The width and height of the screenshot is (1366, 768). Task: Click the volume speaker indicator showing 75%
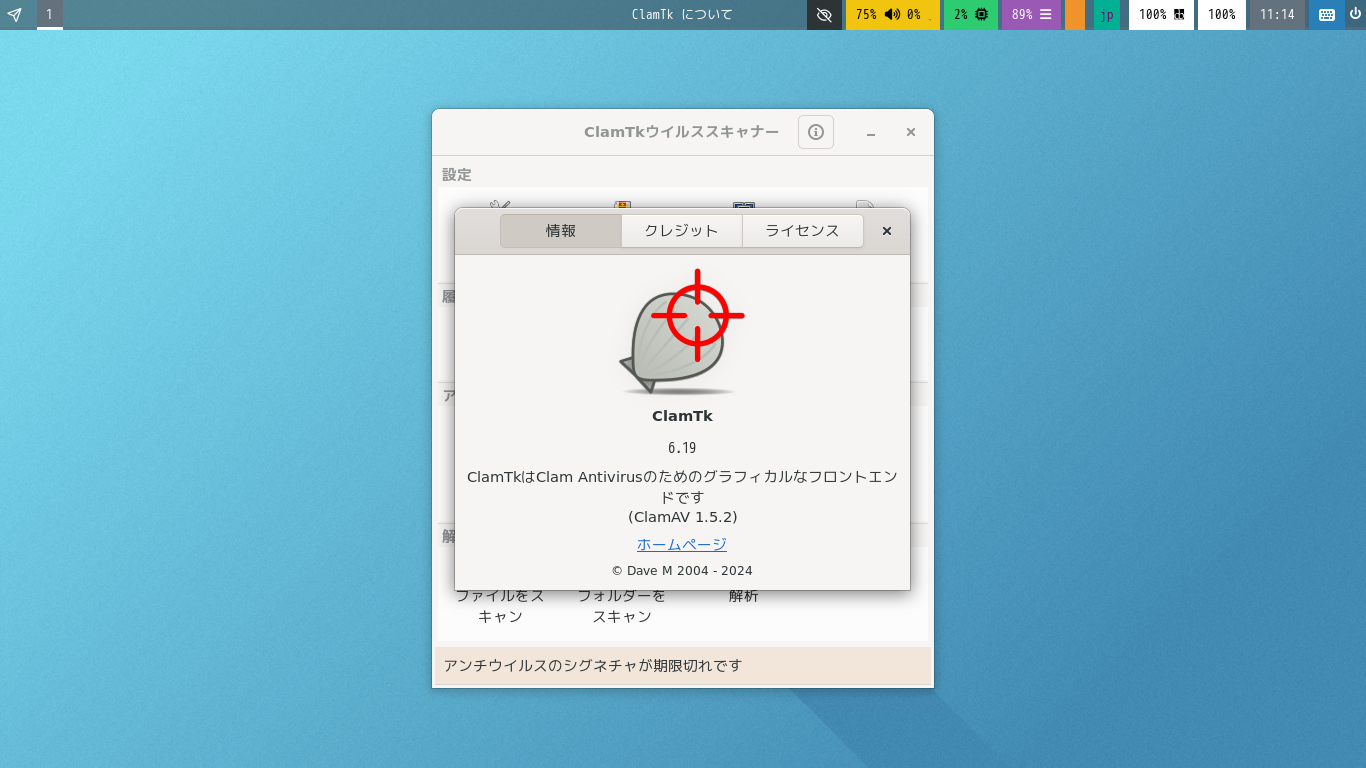pos(892,15)
